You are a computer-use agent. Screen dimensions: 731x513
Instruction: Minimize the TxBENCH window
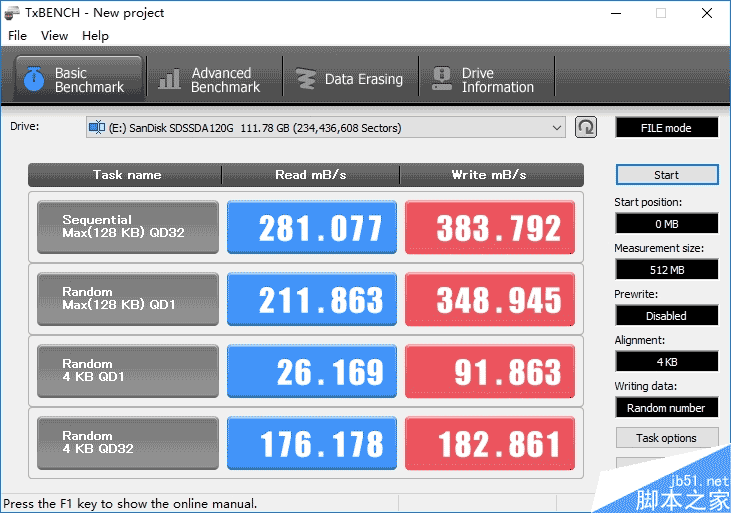click(616, 13)
